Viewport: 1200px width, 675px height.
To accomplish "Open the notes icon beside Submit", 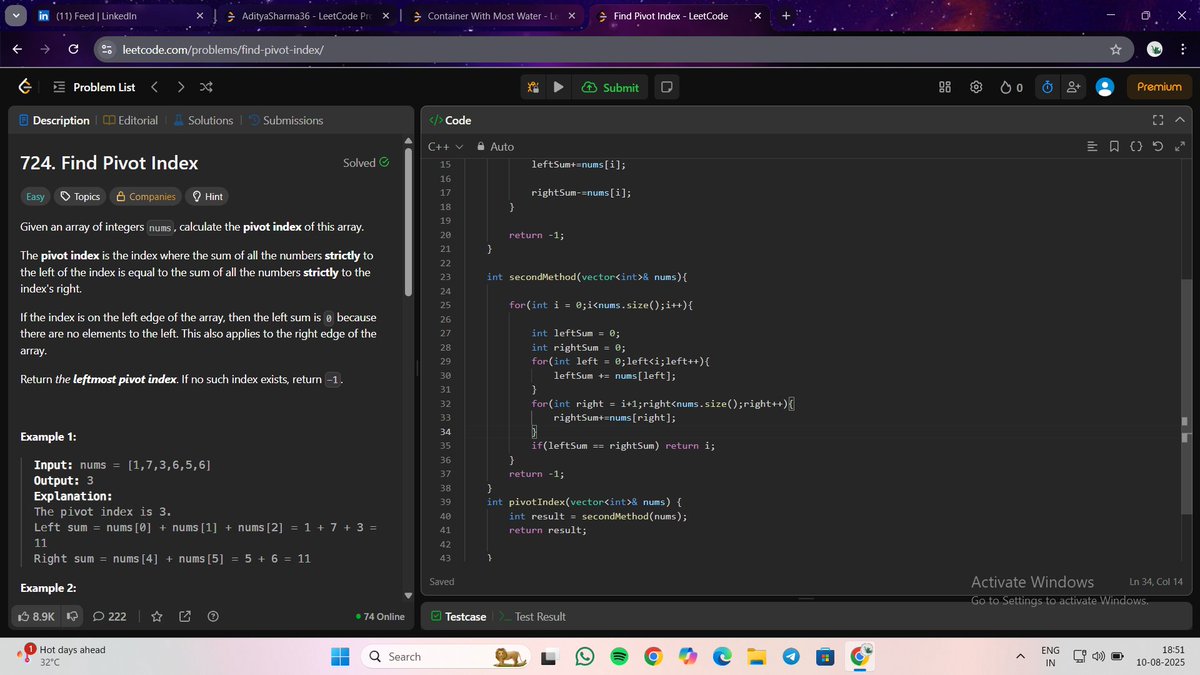I will tap(666, 87).
